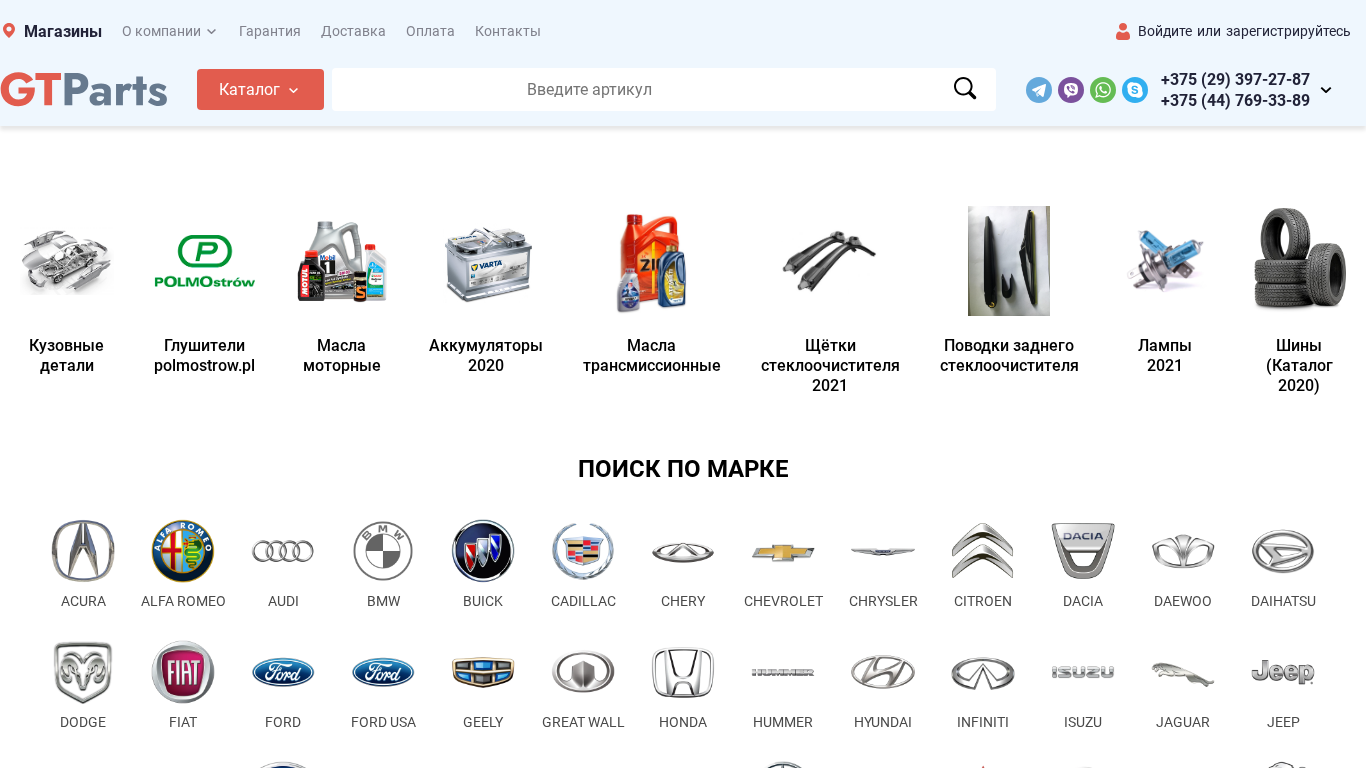Click the CHEVROLET brand label
This screenshot has width=1366, height=768.
783,601
